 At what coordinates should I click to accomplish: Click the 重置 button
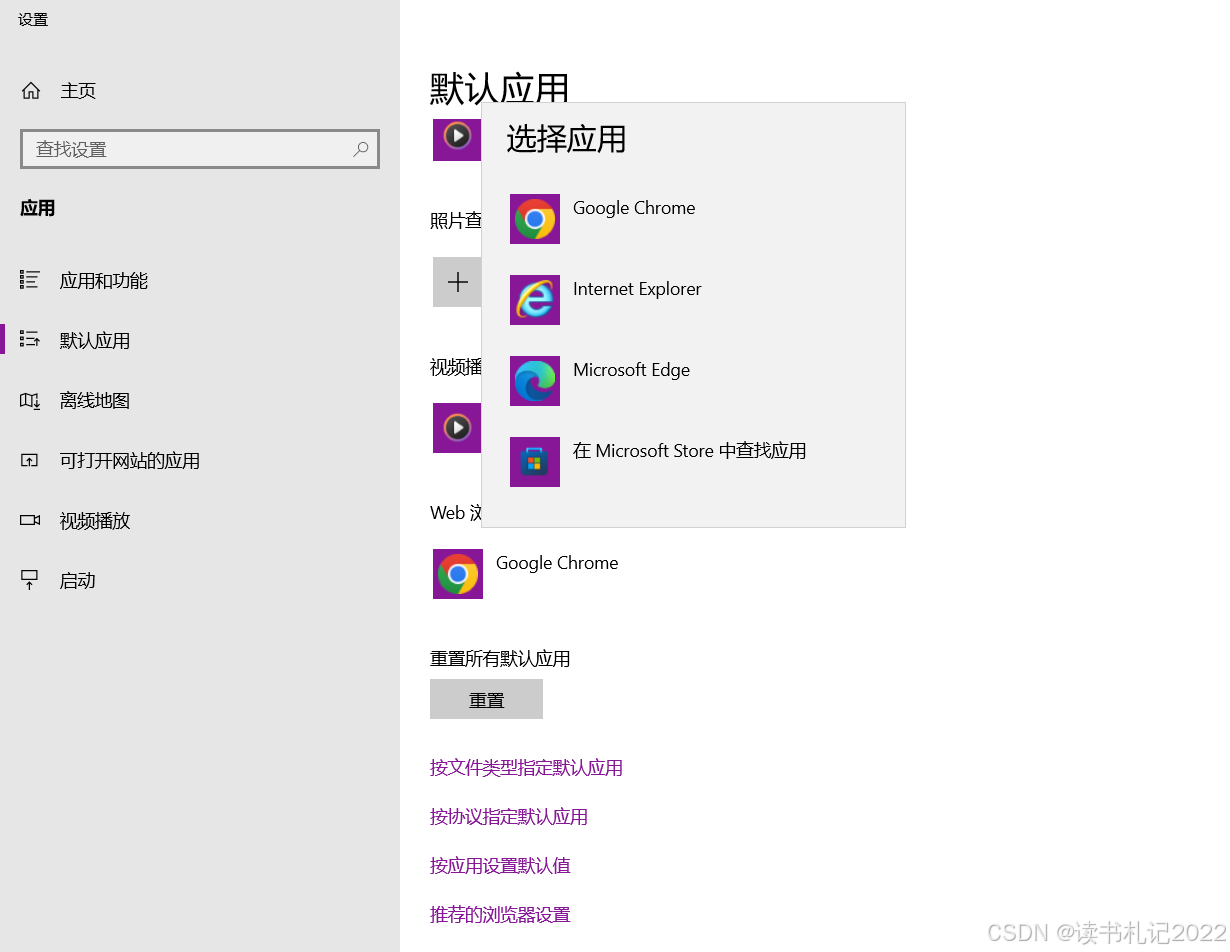point(486,699)
